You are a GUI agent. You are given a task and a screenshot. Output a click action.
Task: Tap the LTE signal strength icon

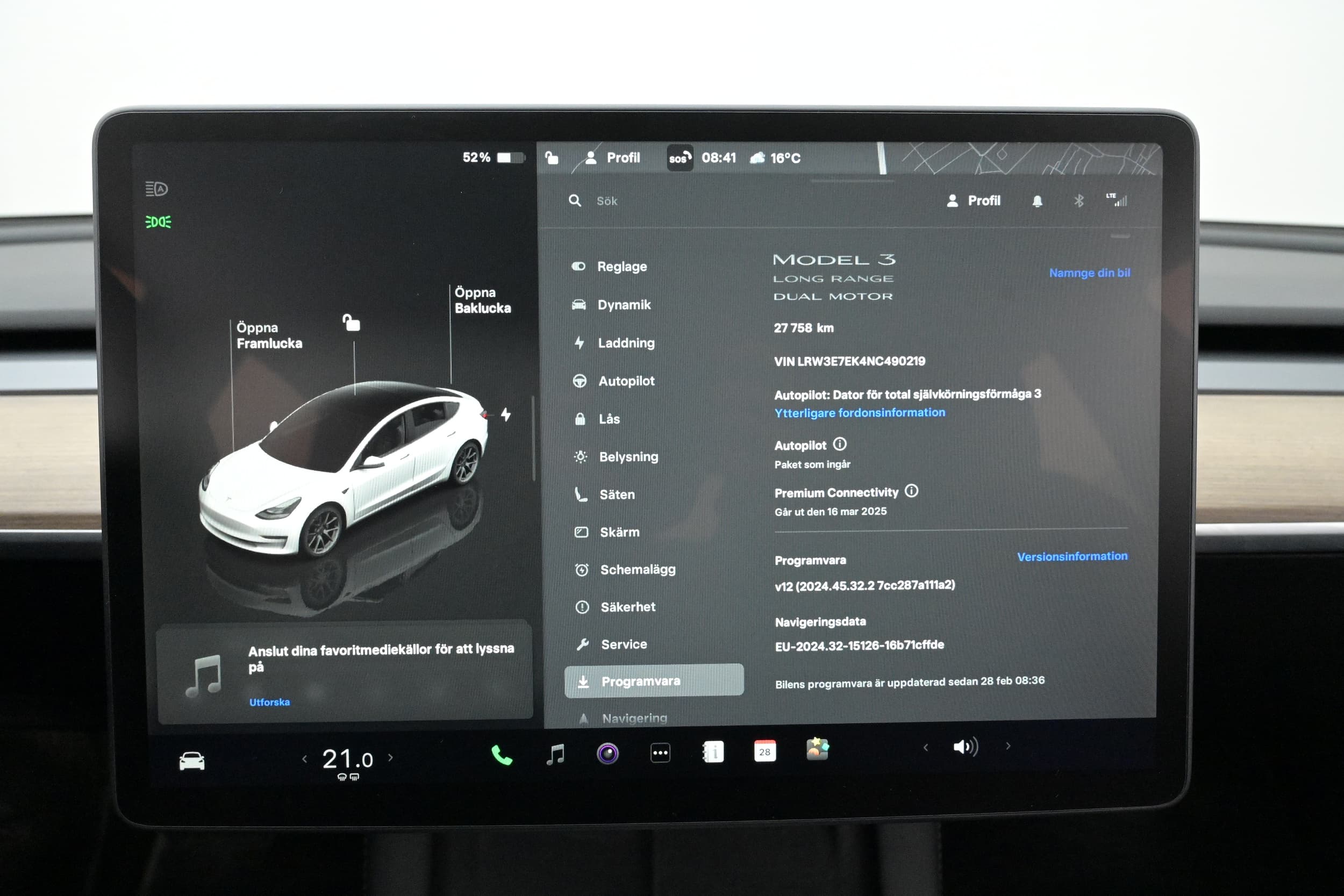click(1116, 200)
